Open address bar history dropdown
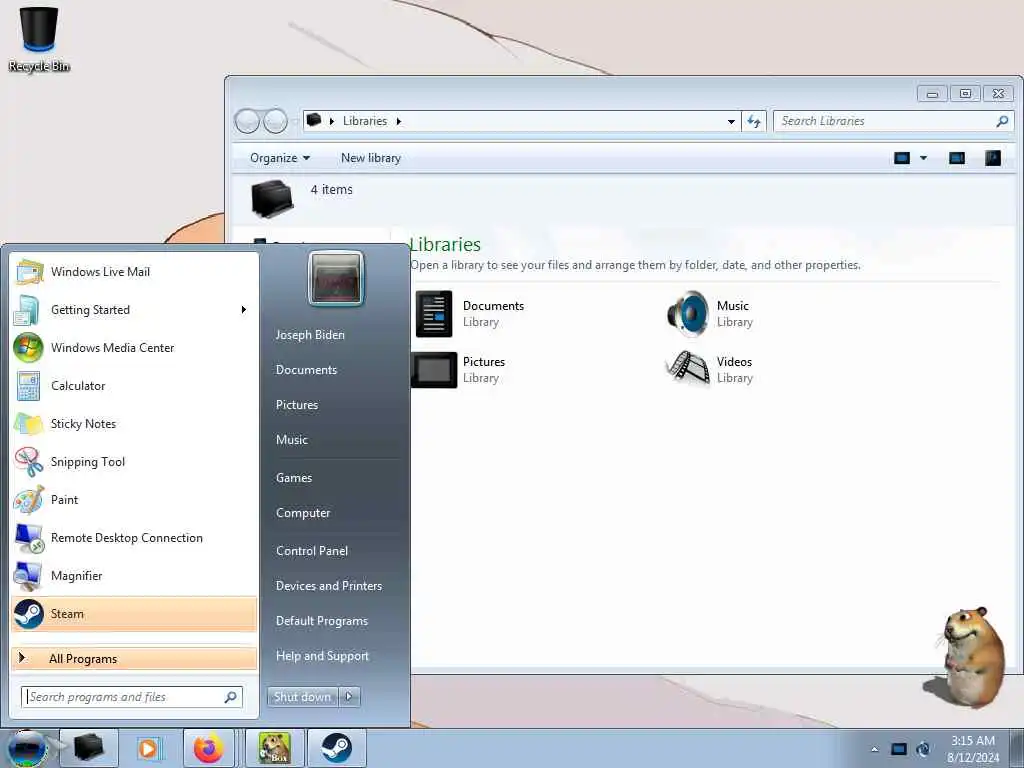Viewport: 1024px width, 768px height. (731, 121)
